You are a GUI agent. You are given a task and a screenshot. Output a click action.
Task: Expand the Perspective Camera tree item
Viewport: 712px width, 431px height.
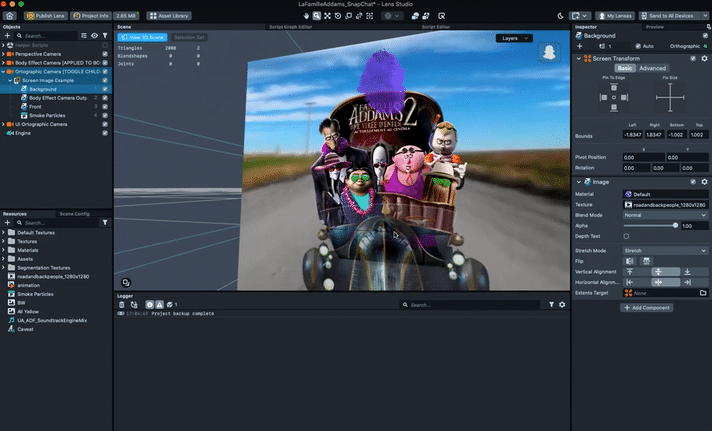4,54
